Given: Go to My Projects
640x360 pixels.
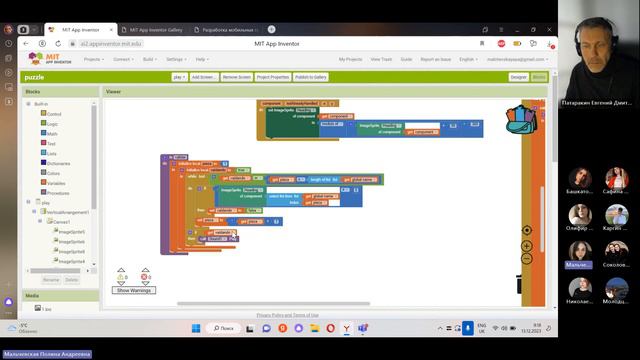Looking at the screenshot, I should coord(350,59).
